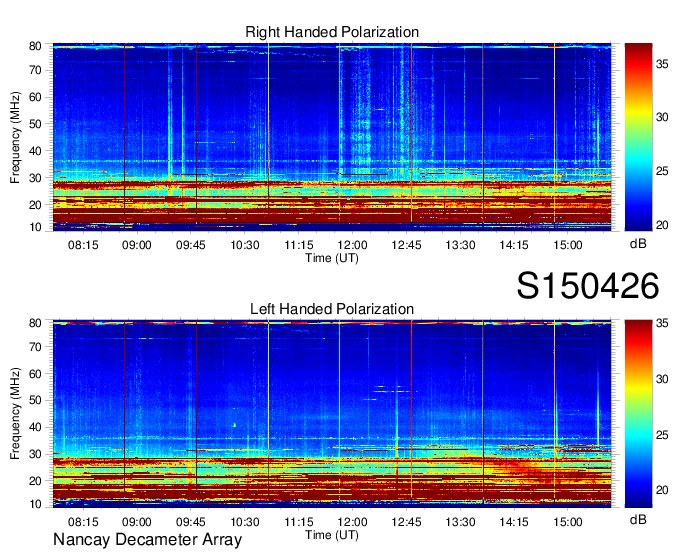This screenshot has height=552, width=680.
Task: Click the 10:30 time tick on upper plot
Action: [x=245, y=245]
